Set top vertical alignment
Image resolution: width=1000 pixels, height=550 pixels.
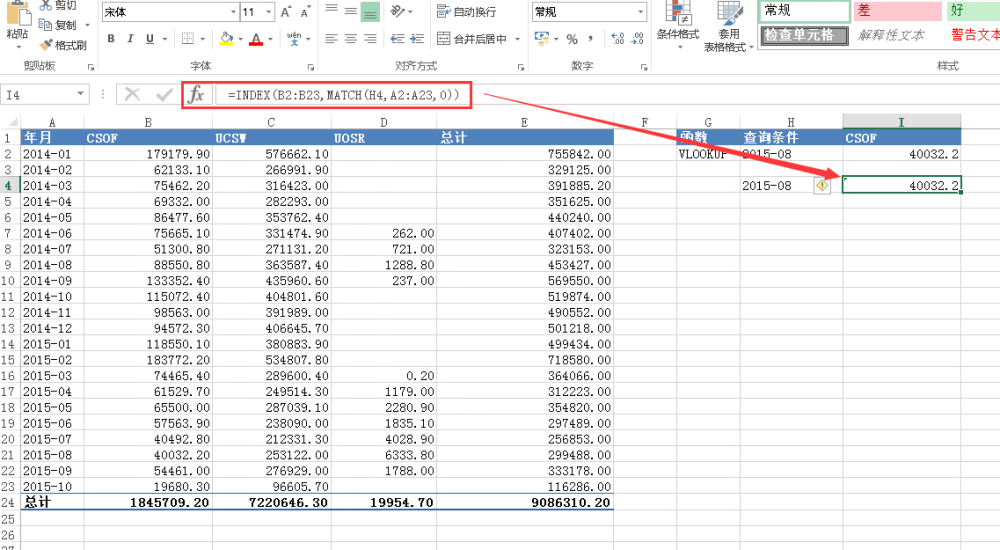tap(331, 10)
